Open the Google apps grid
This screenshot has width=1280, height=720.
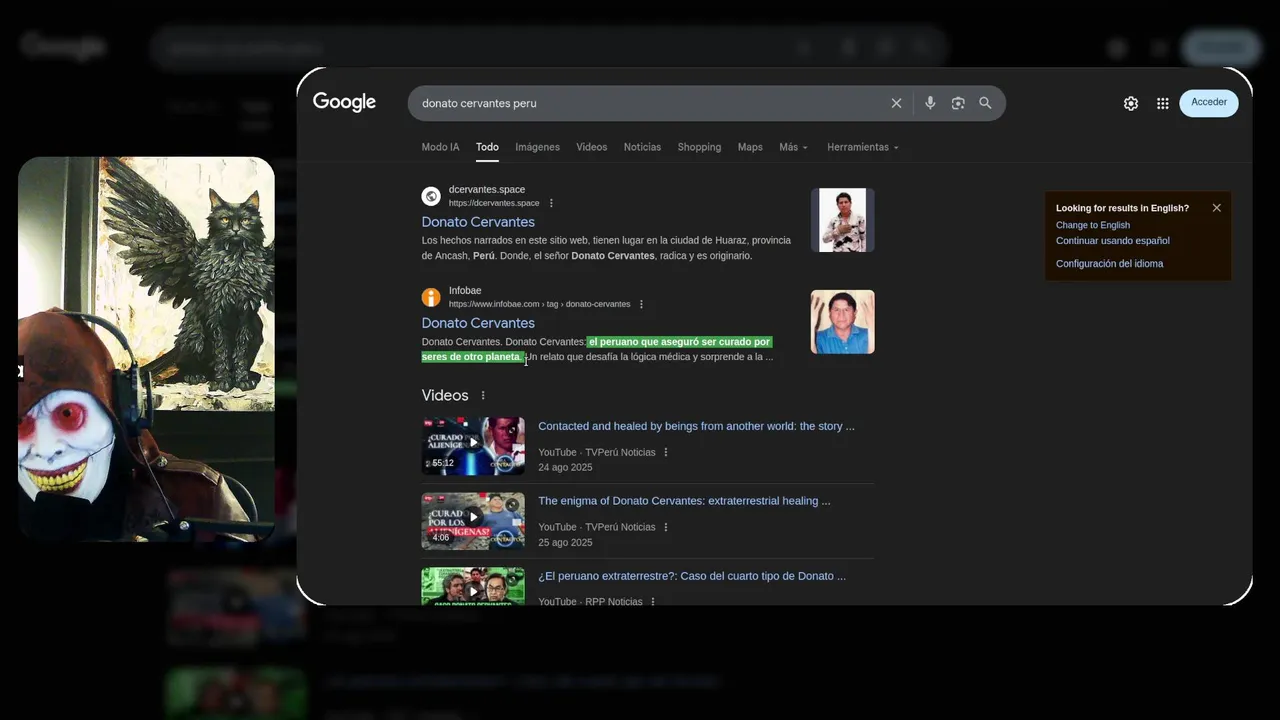click(x=1163, y=103)
